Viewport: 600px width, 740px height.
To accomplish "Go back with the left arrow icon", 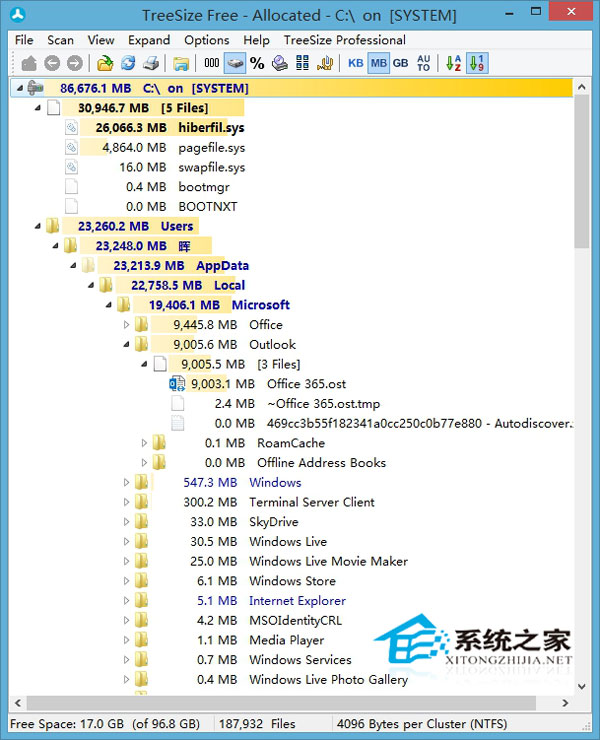I will coord(52,63).
